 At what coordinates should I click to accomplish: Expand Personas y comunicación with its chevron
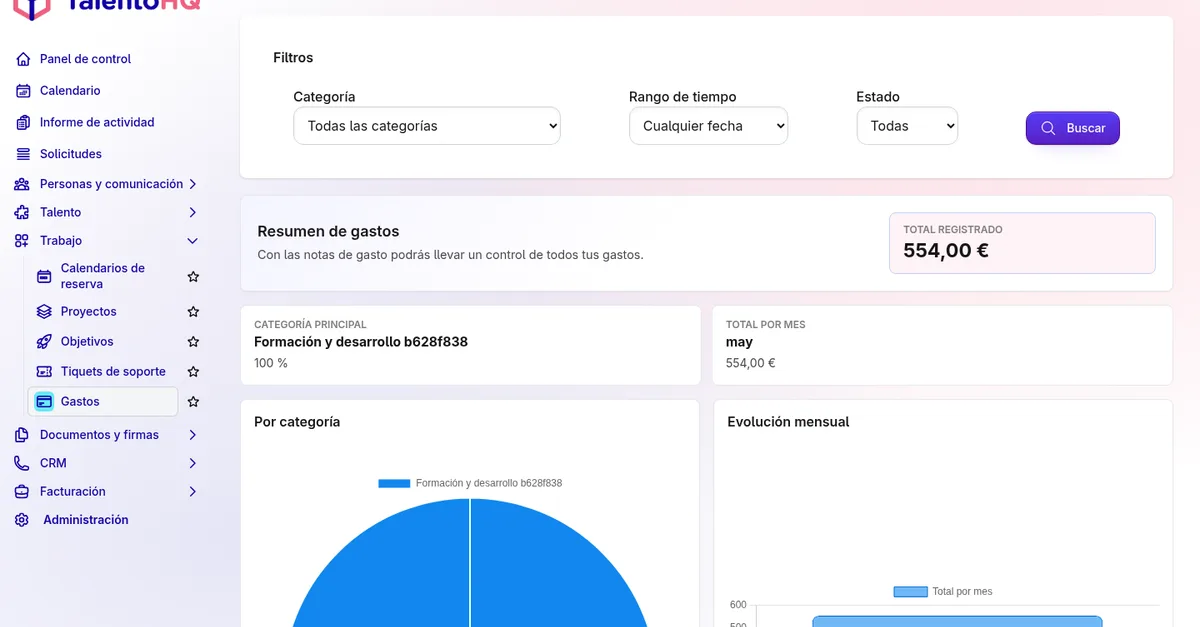coord(193,184)
